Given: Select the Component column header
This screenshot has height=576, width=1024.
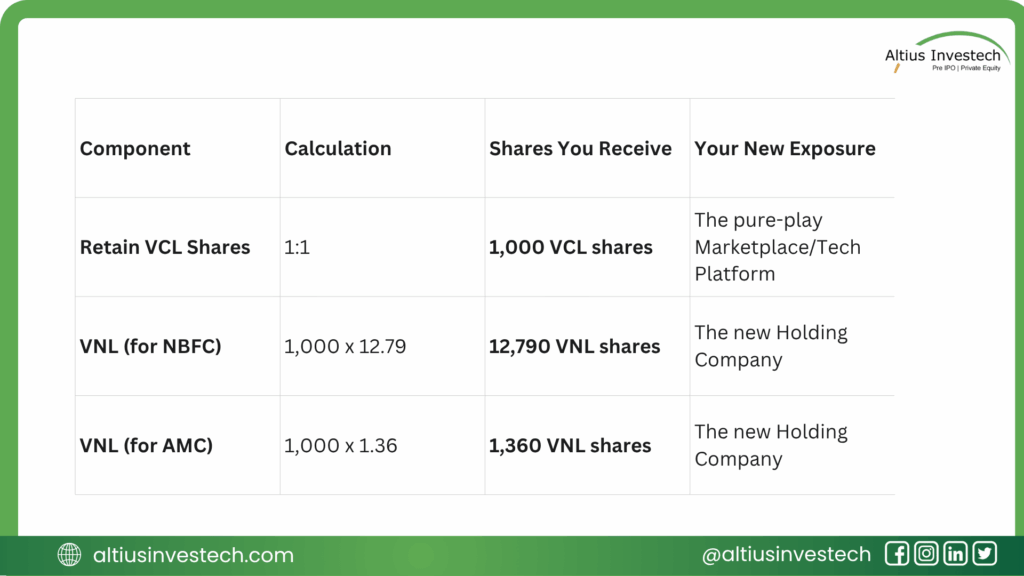Looking at the screenshot, I should pyautogui.click(x=135, y=149).
